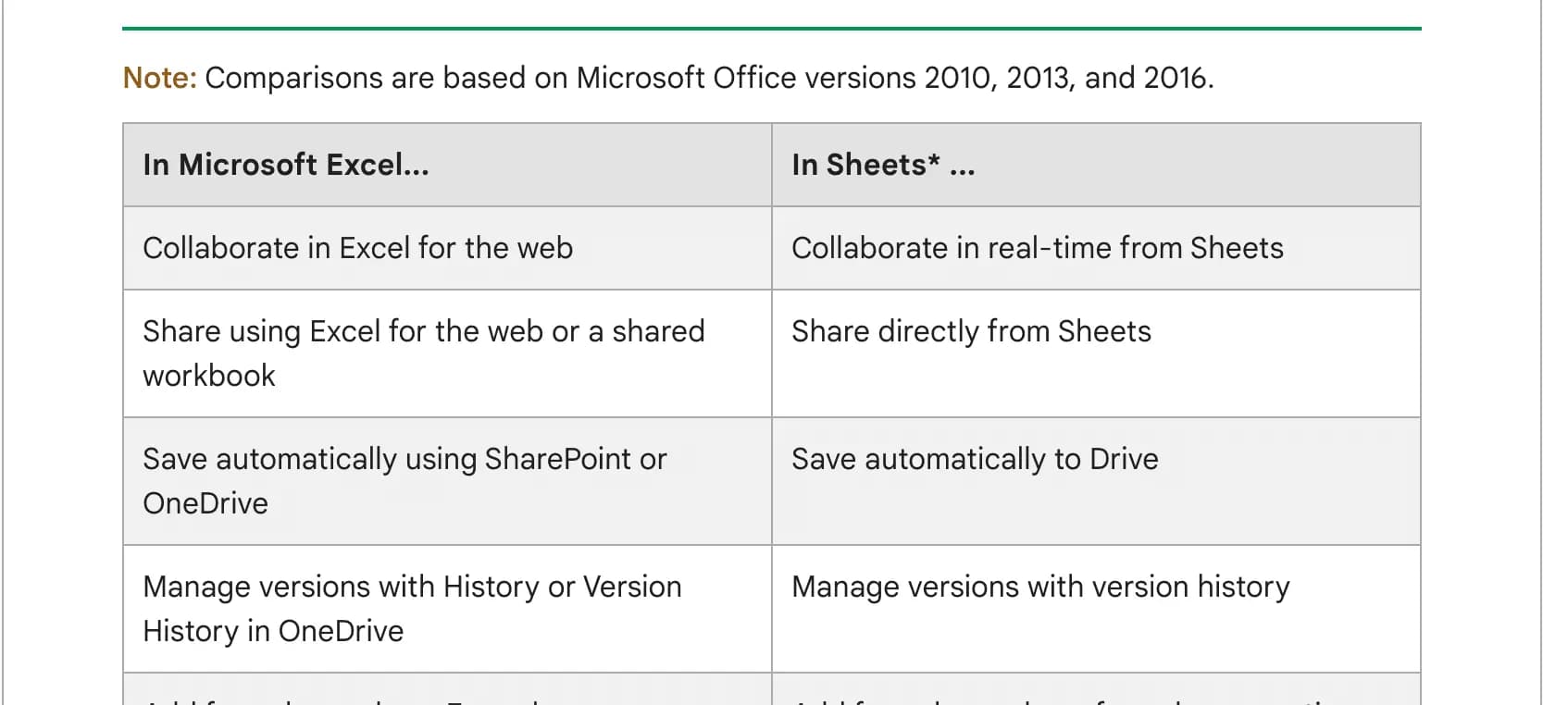Select 'Save automatically using SharePoint or OneDrive' cell
Screen dimensions: 1568x705
pyautogui.click(x=447, y=481)
